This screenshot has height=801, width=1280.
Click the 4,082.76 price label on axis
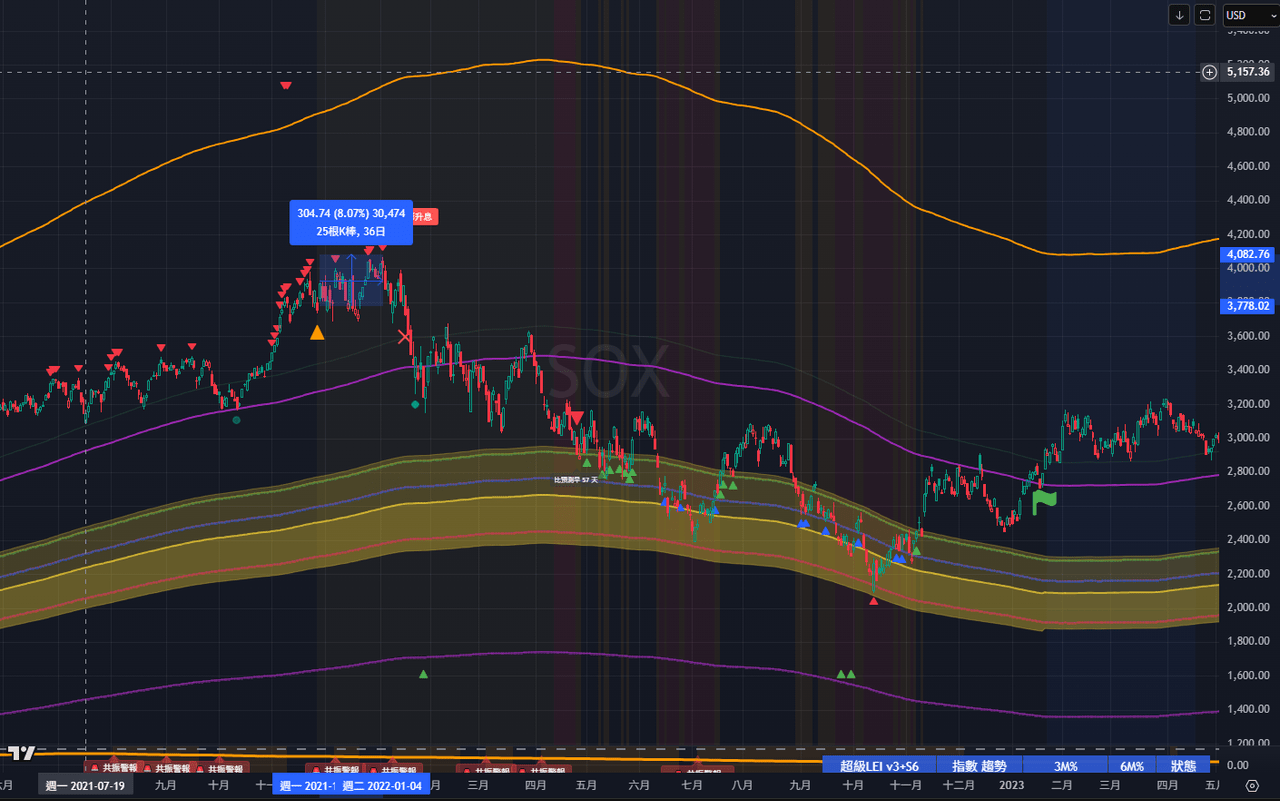[1247, 254]
